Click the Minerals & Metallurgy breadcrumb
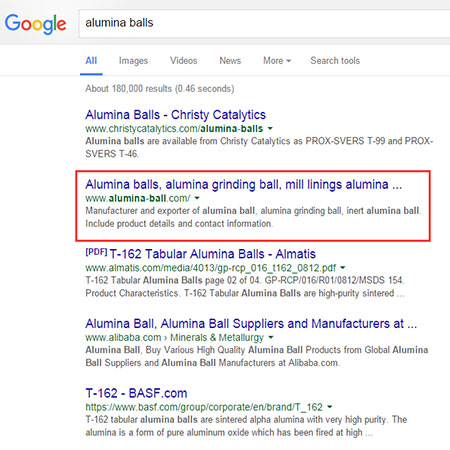The height and width of the screenshot is (450, 450). tap(217, 337)
